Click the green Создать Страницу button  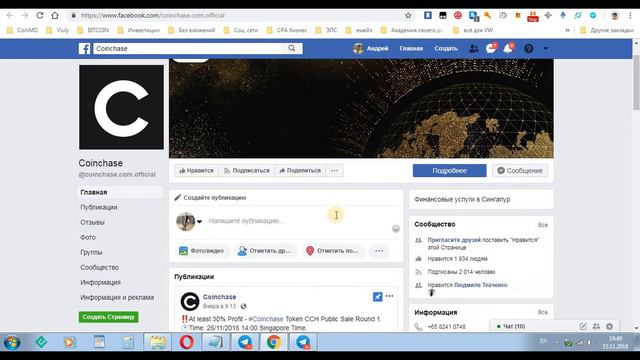[109, 317]
